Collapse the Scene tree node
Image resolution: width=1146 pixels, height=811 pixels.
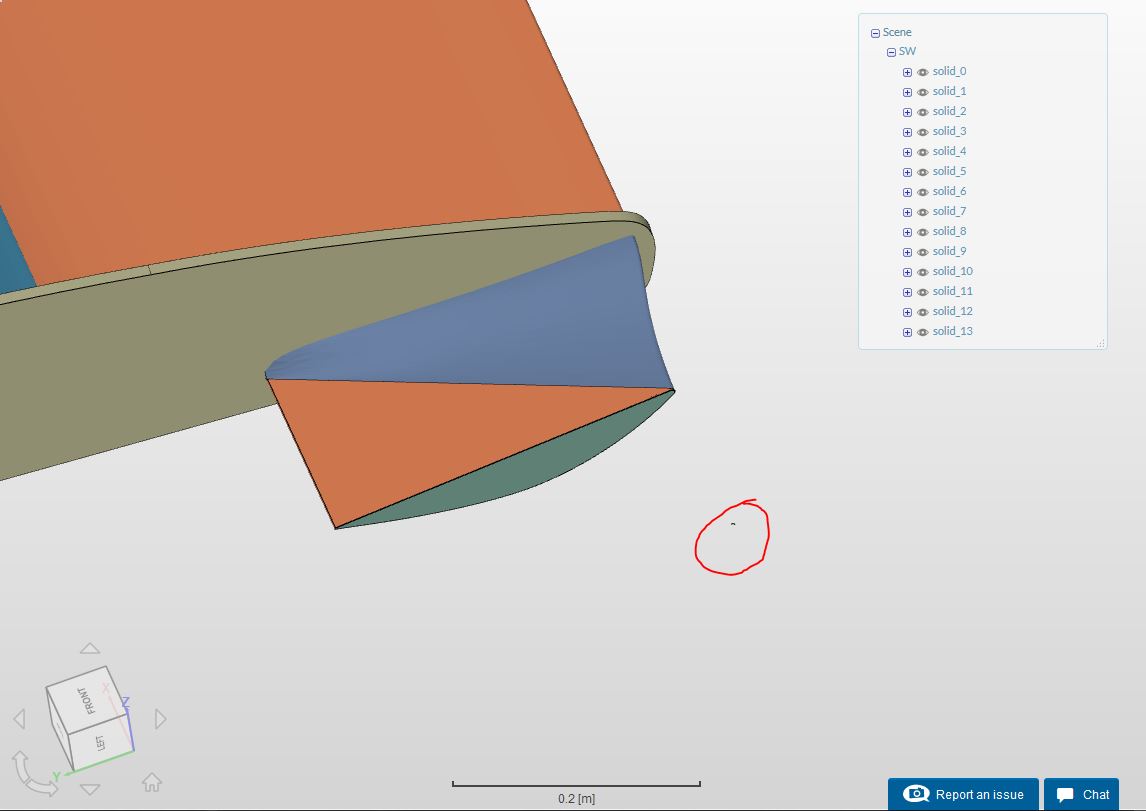click(x=875, y=33)
